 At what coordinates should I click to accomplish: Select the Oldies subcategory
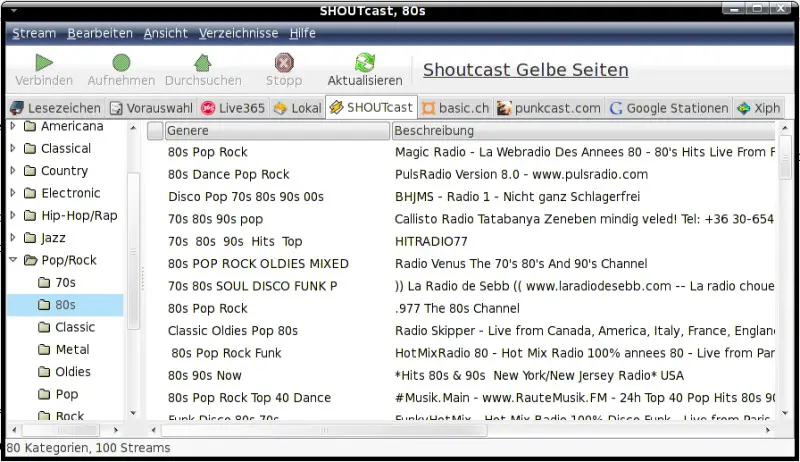(64, 372)
